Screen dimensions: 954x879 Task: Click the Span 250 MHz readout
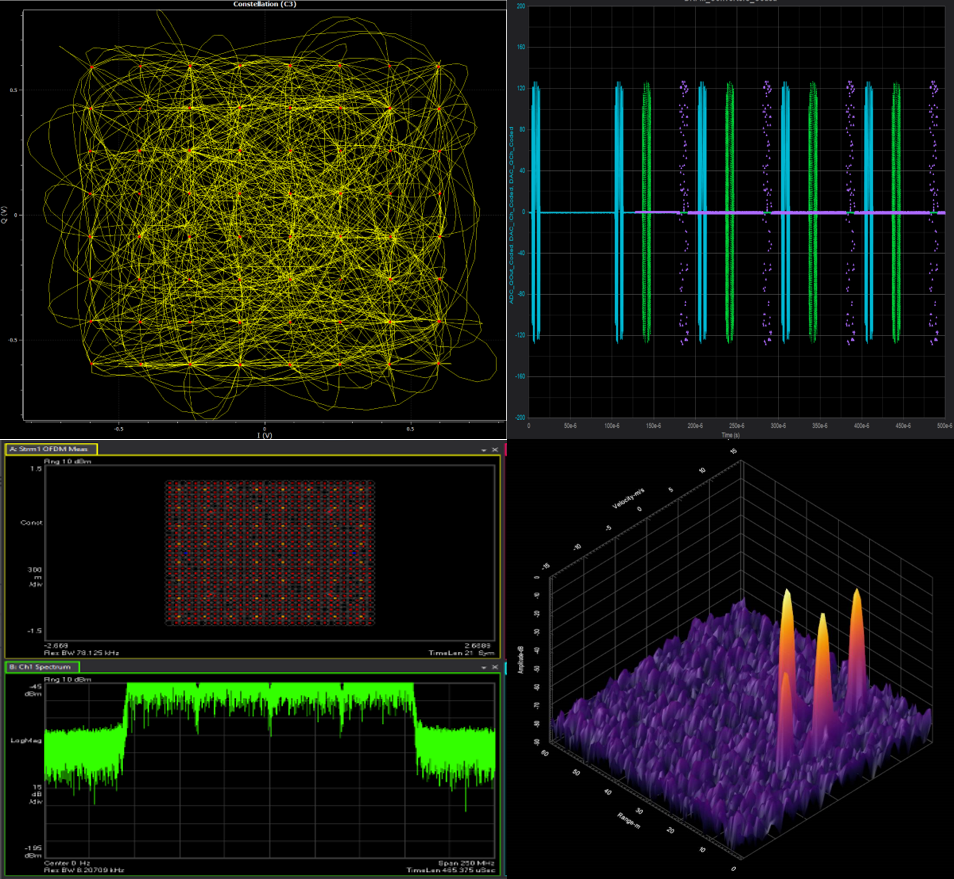(466, 863)
